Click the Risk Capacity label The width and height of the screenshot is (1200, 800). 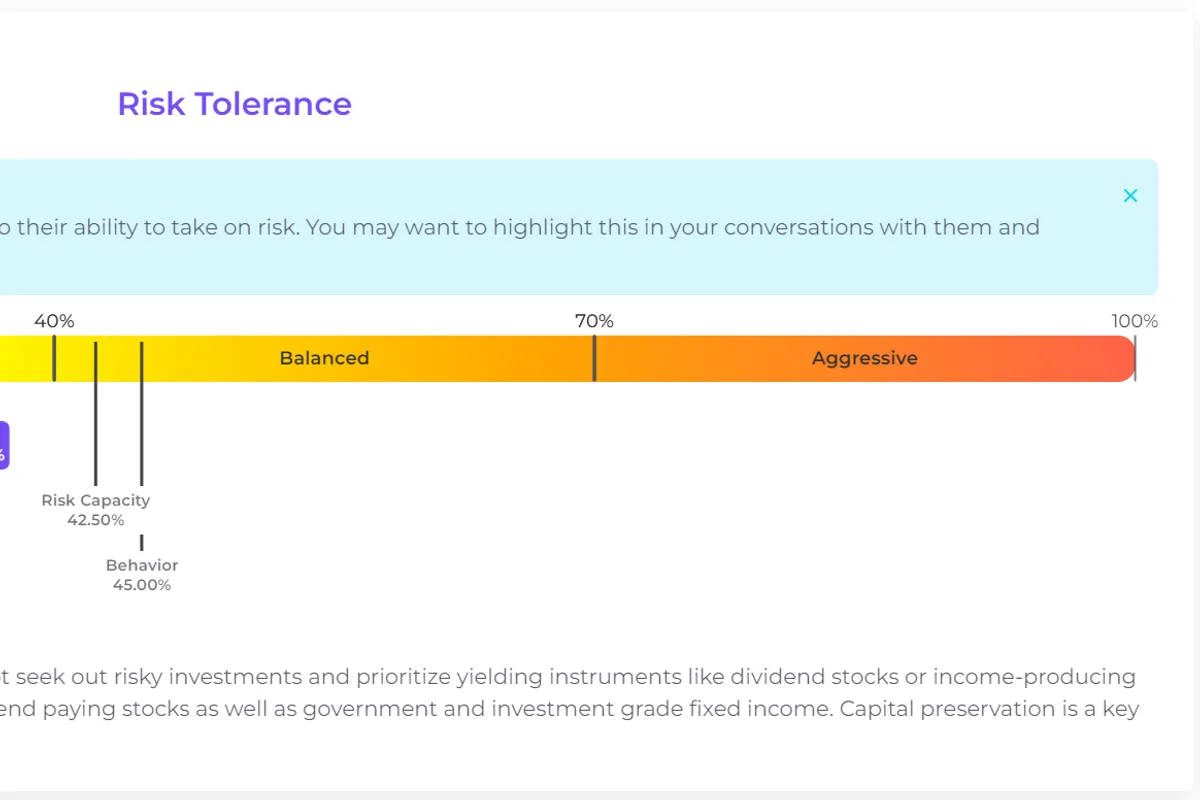[96, 500]
